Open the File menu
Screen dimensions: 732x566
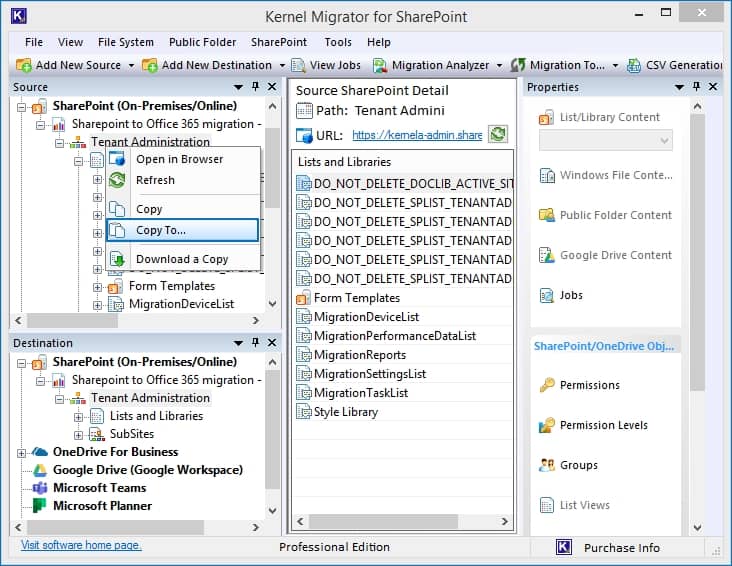point(34,42)
